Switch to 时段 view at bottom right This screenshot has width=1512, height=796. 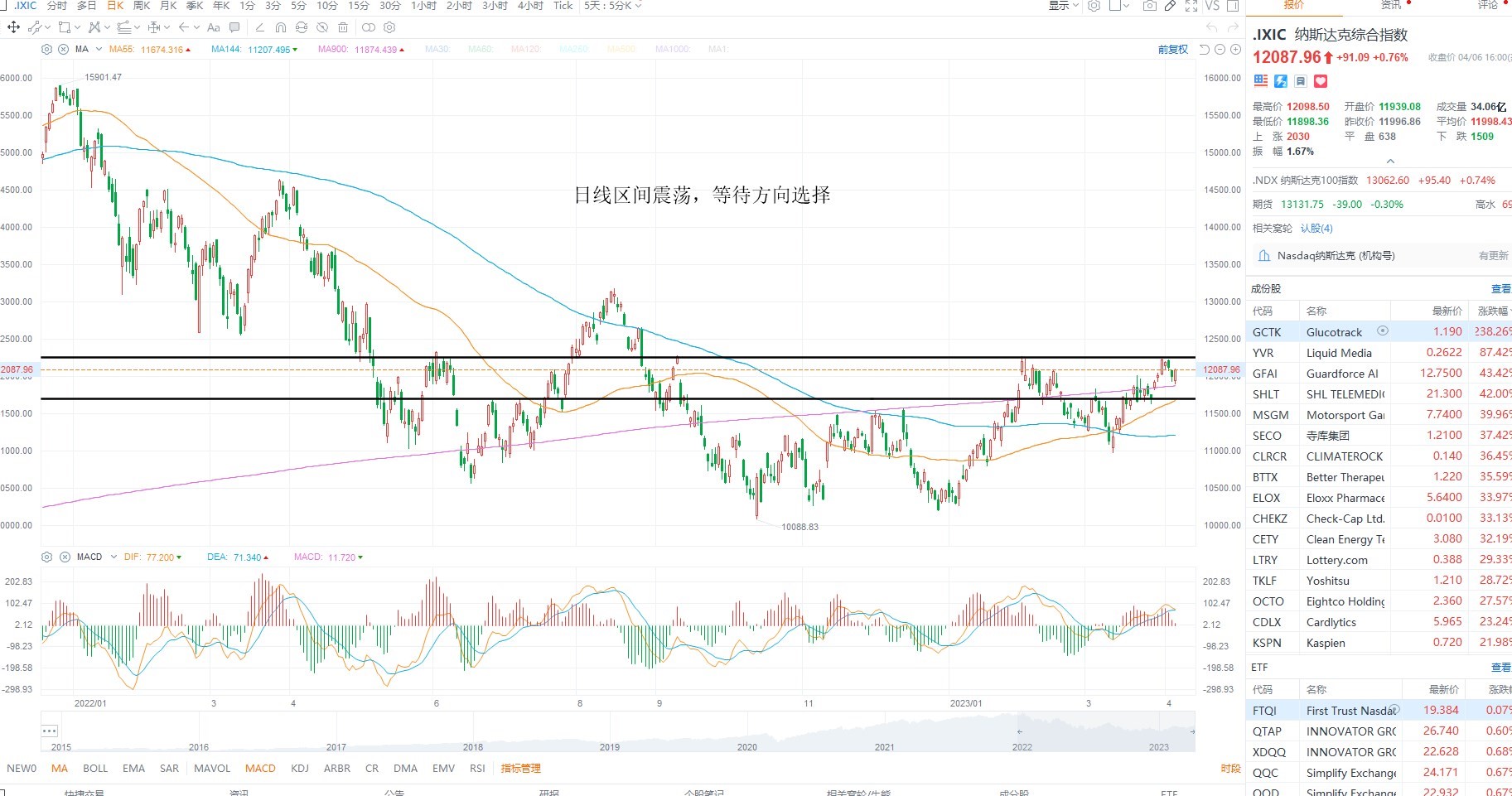pos(1230,769)
